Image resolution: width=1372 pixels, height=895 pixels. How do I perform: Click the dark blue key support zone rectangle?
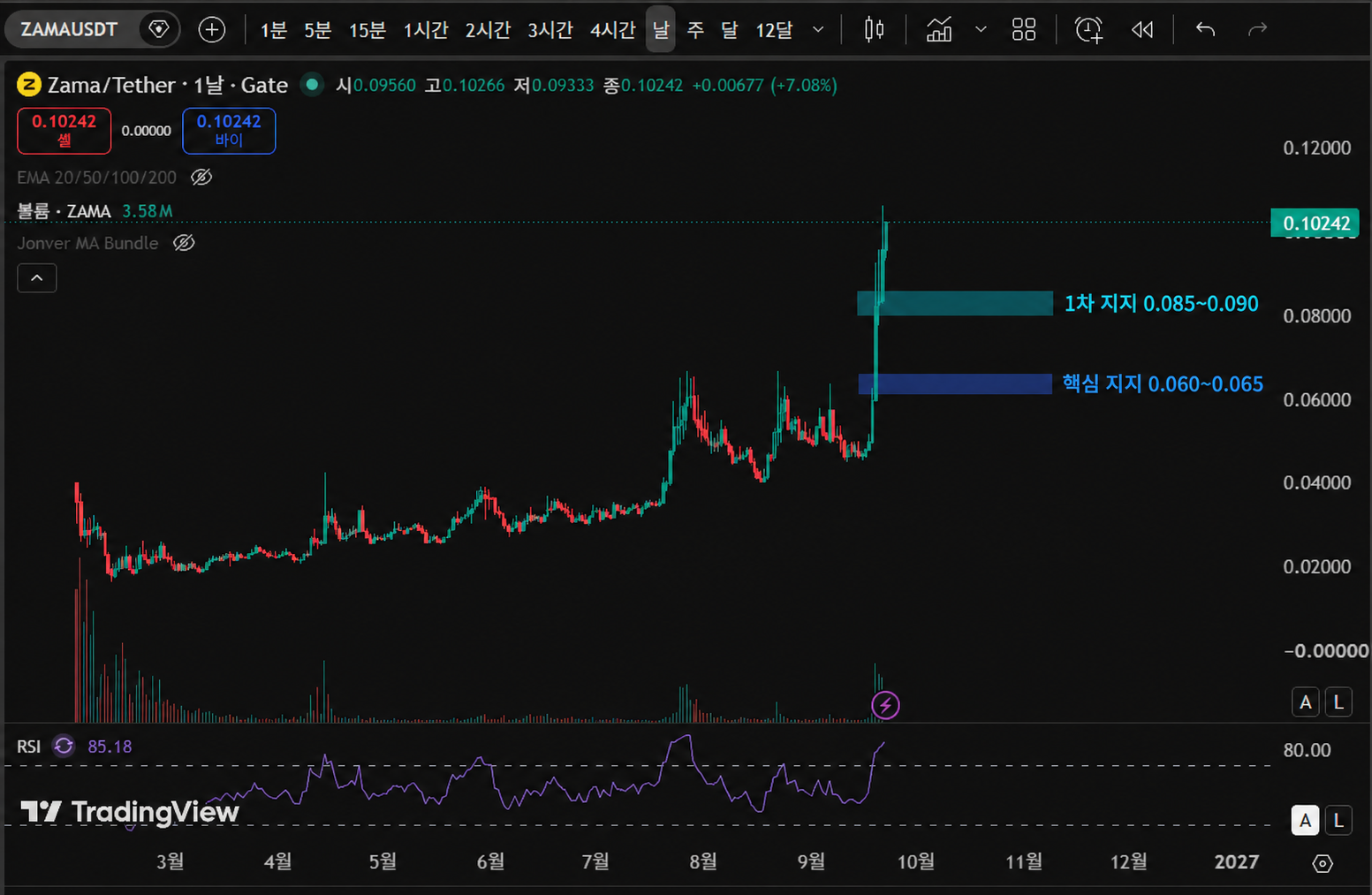[955, 383]
